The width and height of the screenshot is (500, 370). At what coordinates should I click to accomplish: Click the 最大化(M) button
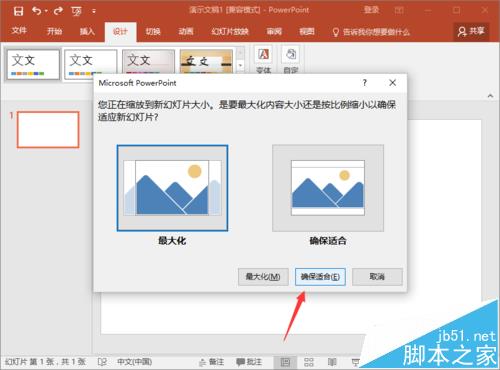[x=263, y=277]
